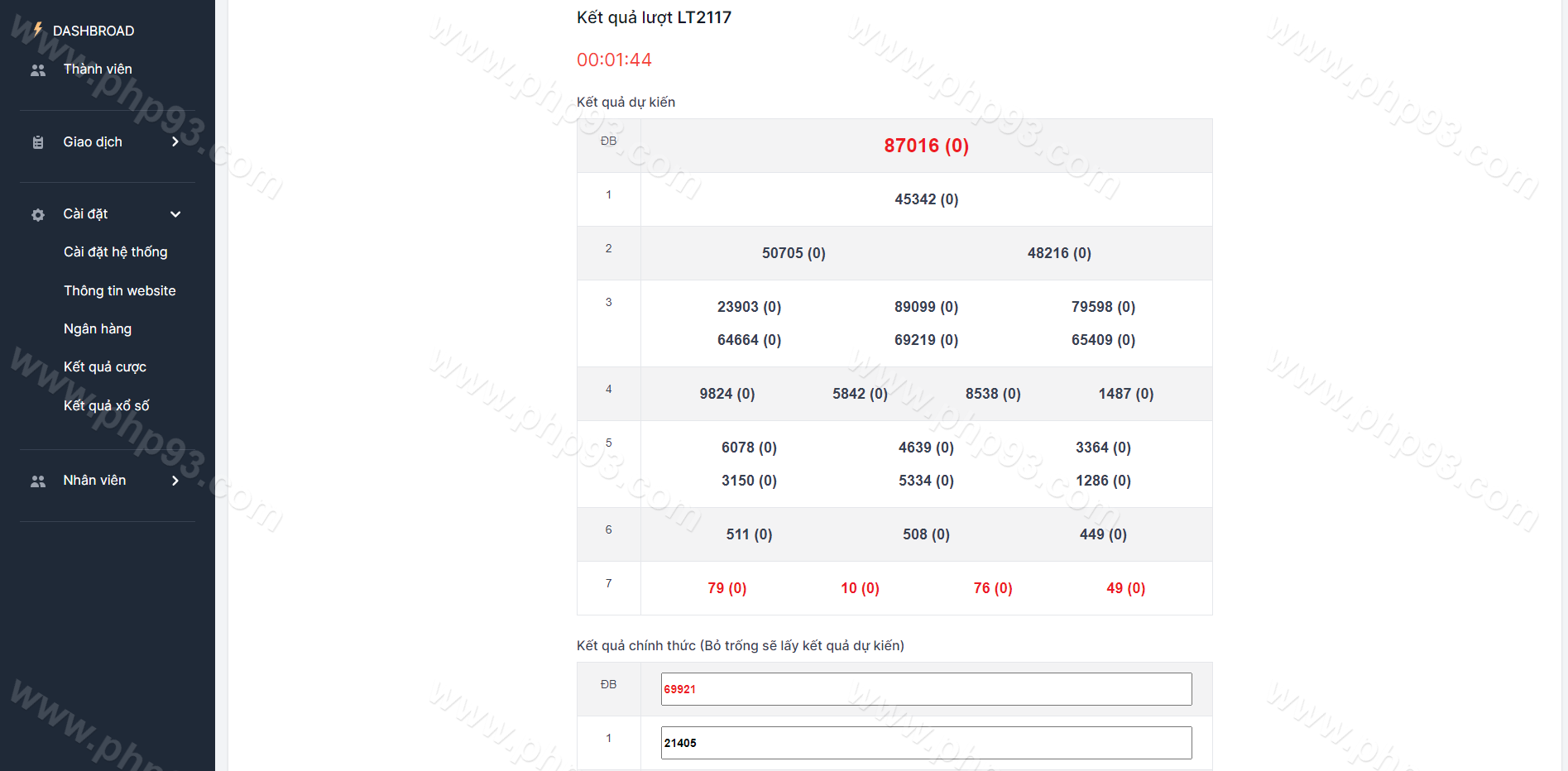Click the Nhân viên people icon
Viewport: 1568px width, 771px height.
click(x=38, y=481)
